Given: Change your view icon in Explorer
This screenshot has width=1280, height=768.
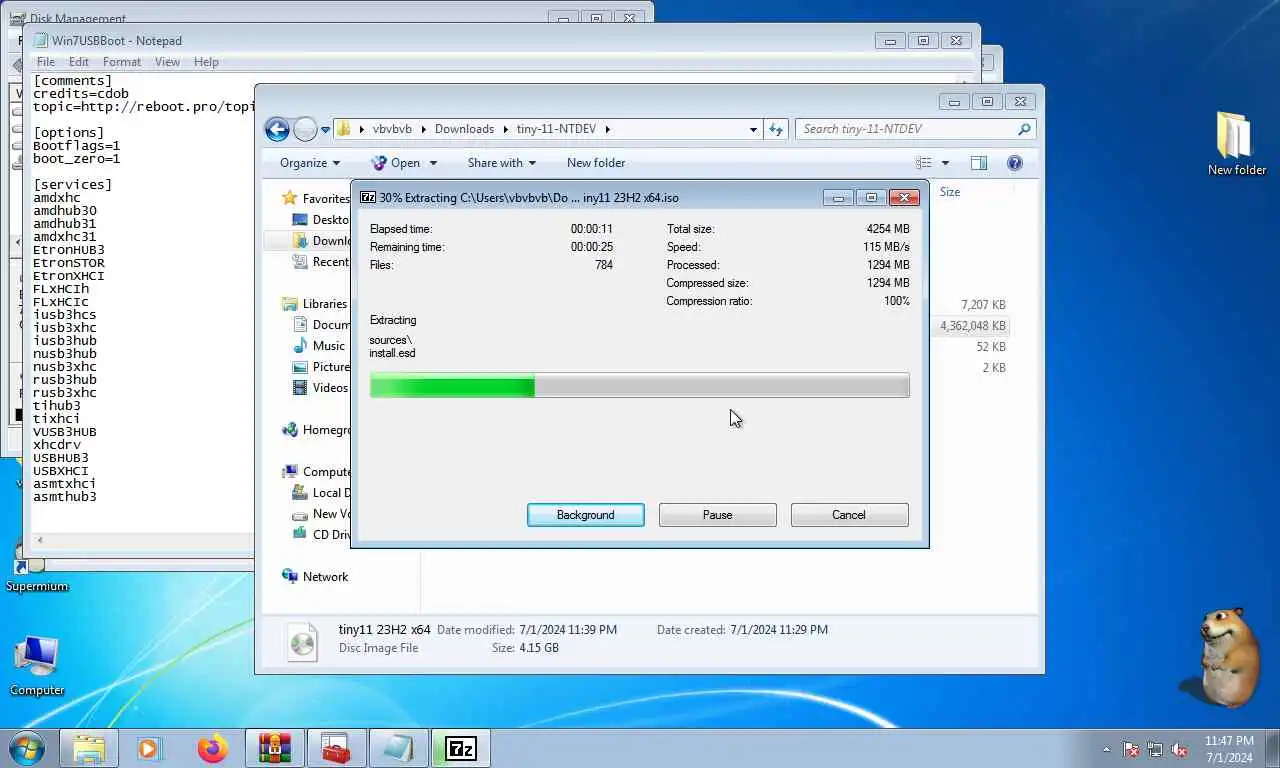Looking at the screenshot, I should pyautogui.click(x=923, y=163).
